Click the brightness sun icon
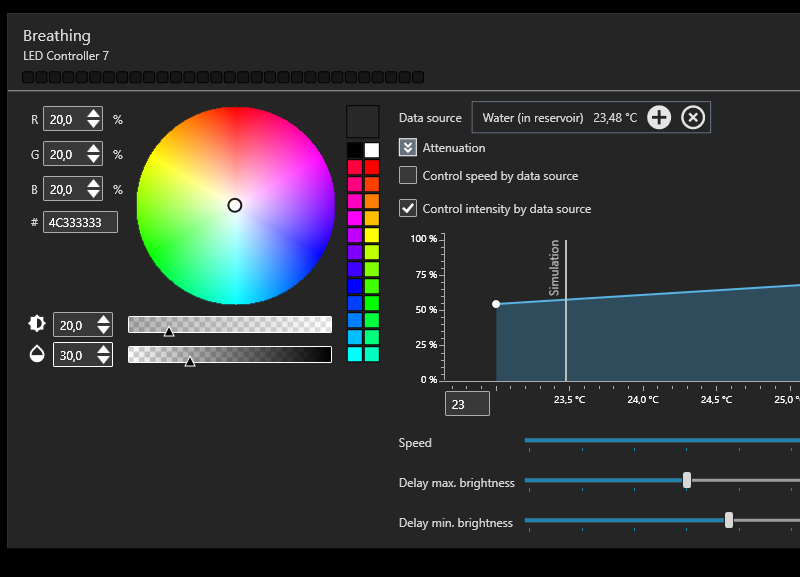The height and width of the screenshot is (577, 800). click(x=37, y=324)
